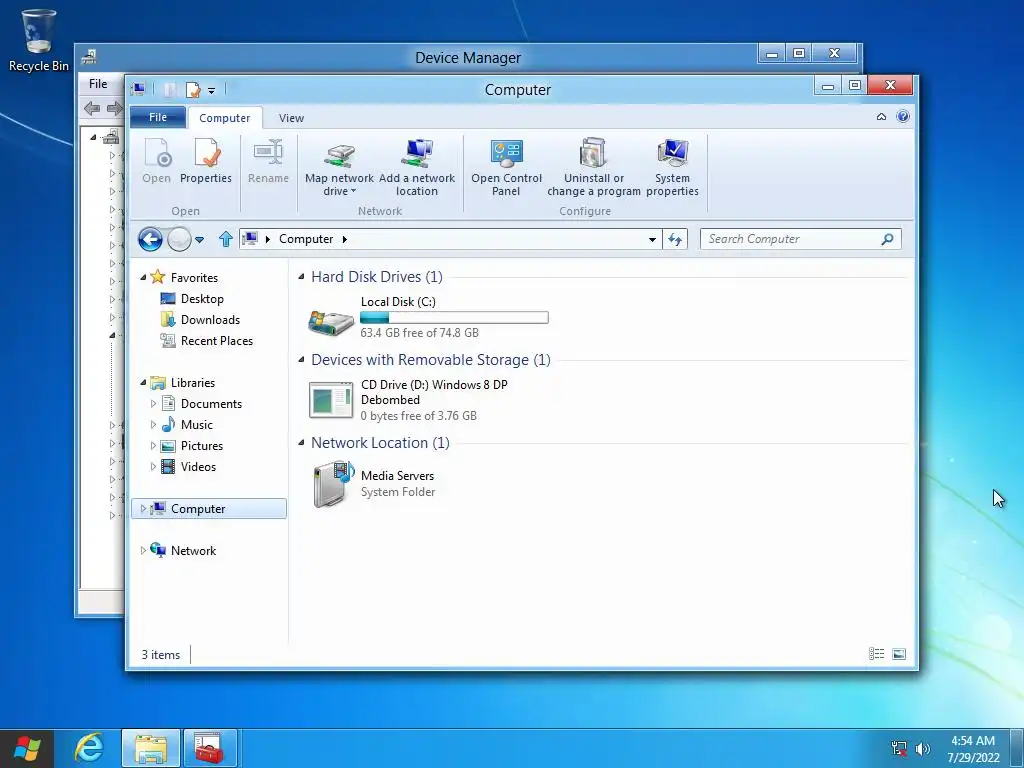Select Pictures library in sidebar
The height and width of the screenshot is (768, 1024).
202,445
